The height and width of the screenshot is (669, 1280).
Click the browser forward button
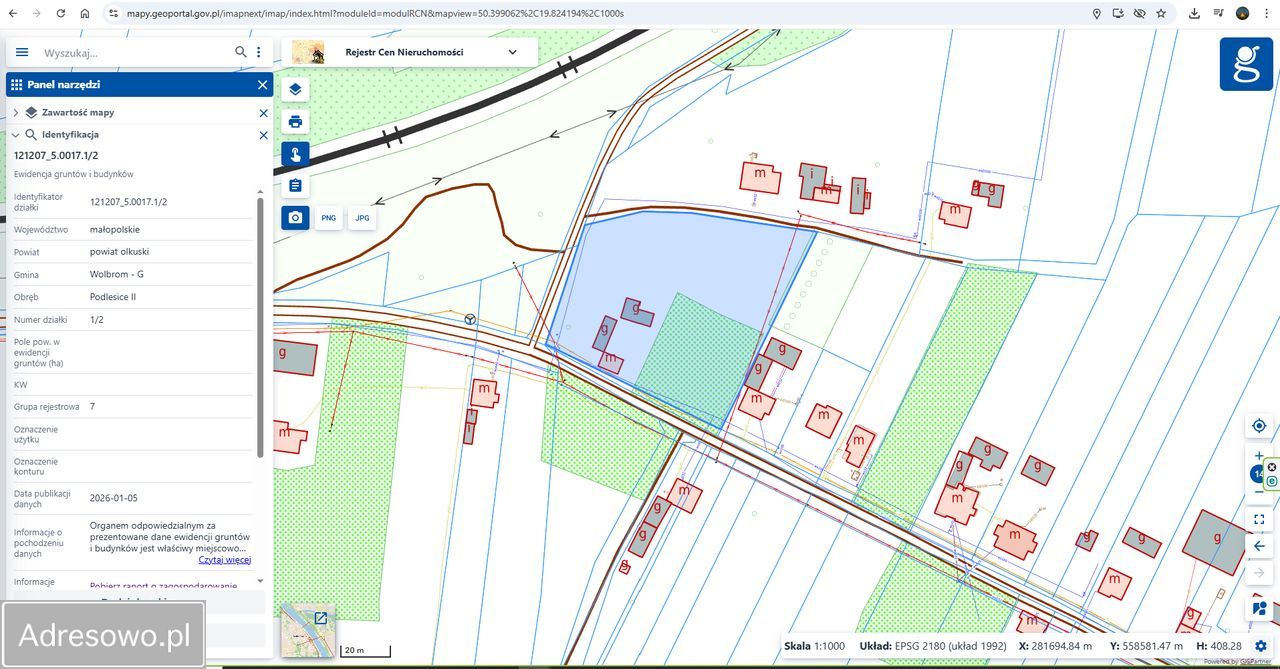(x=37, y=13)
